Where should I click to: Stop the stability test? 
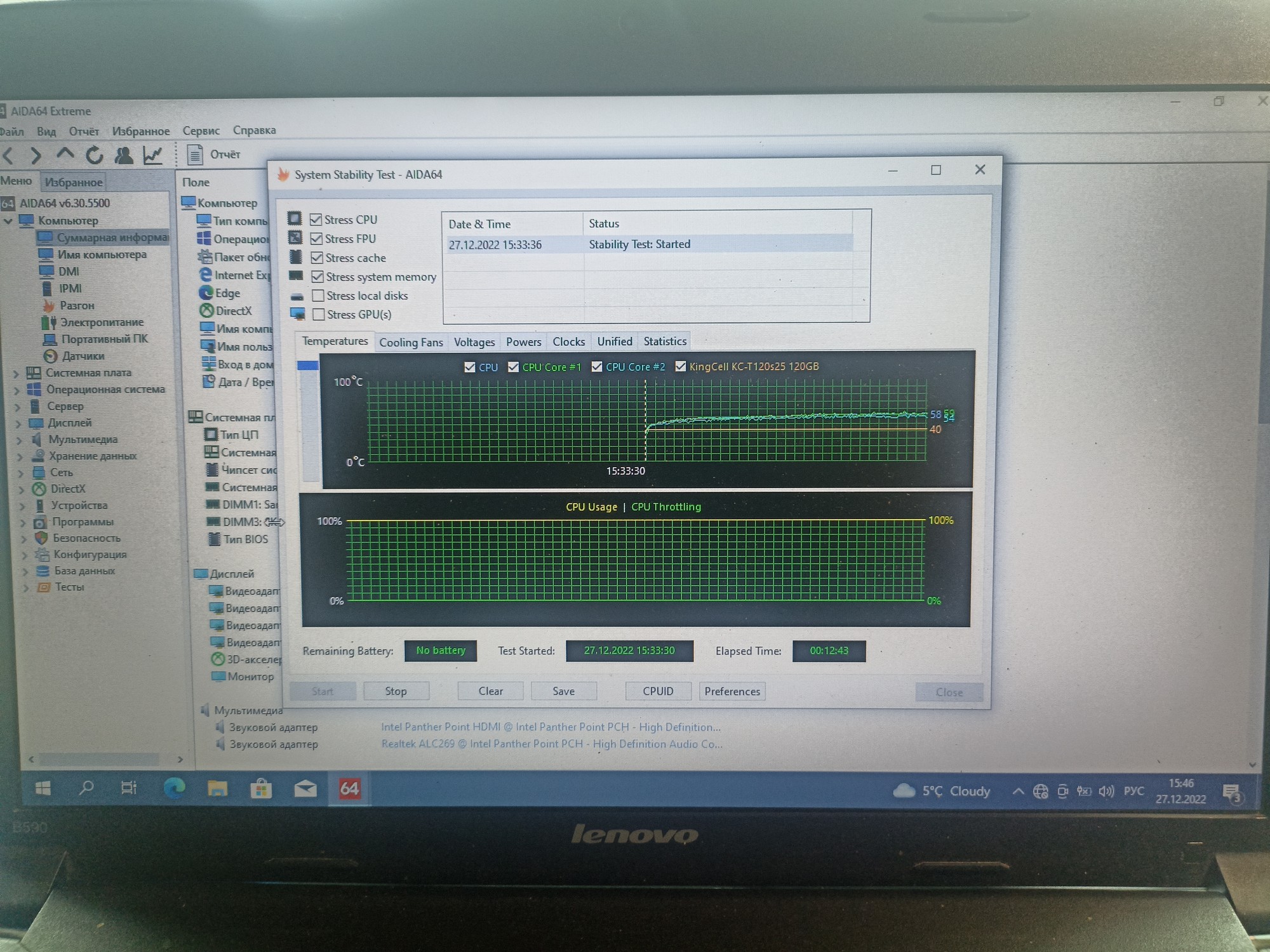click(396, 691)
